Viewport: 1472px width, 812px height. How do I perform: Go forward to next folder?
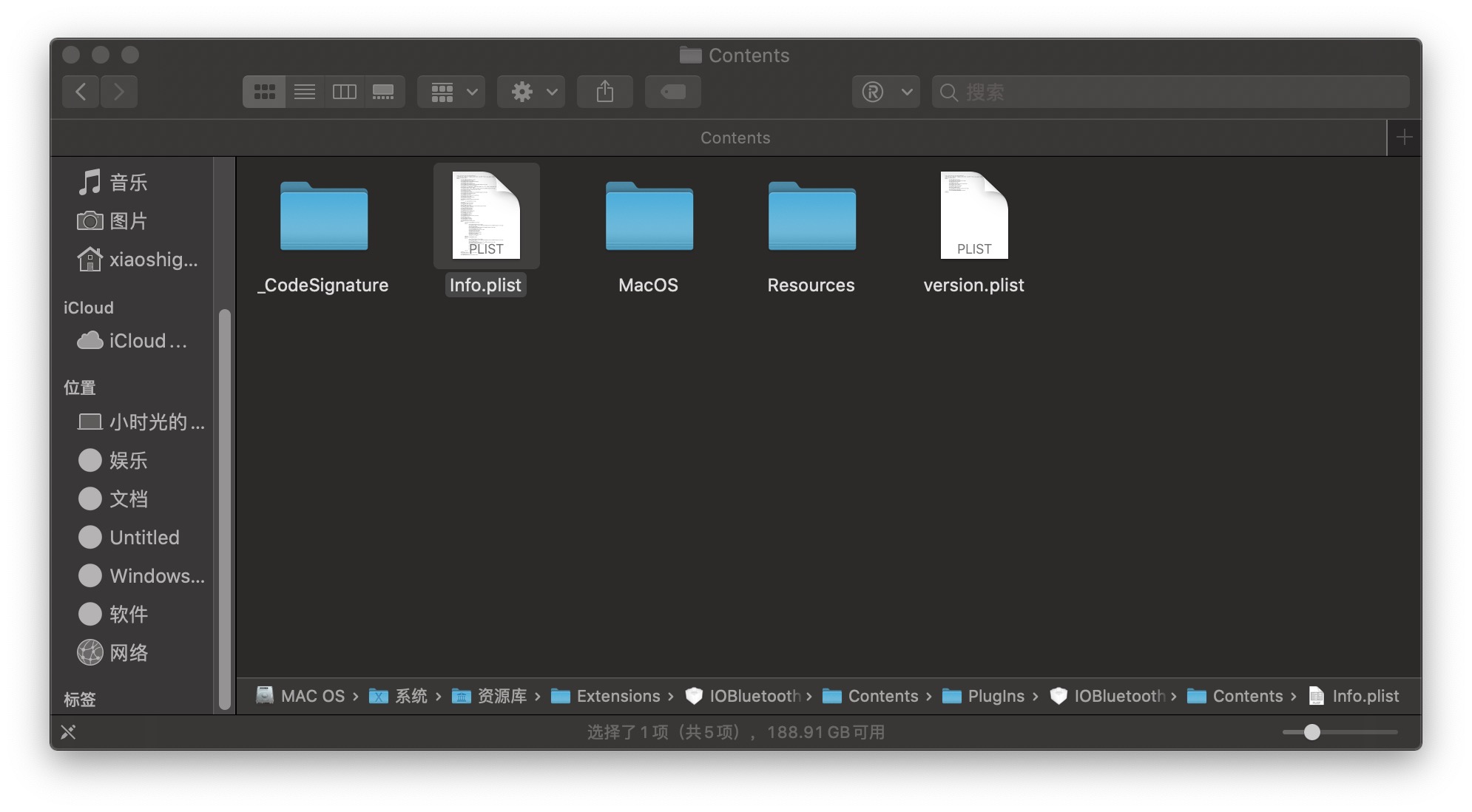tap(119, 92)
